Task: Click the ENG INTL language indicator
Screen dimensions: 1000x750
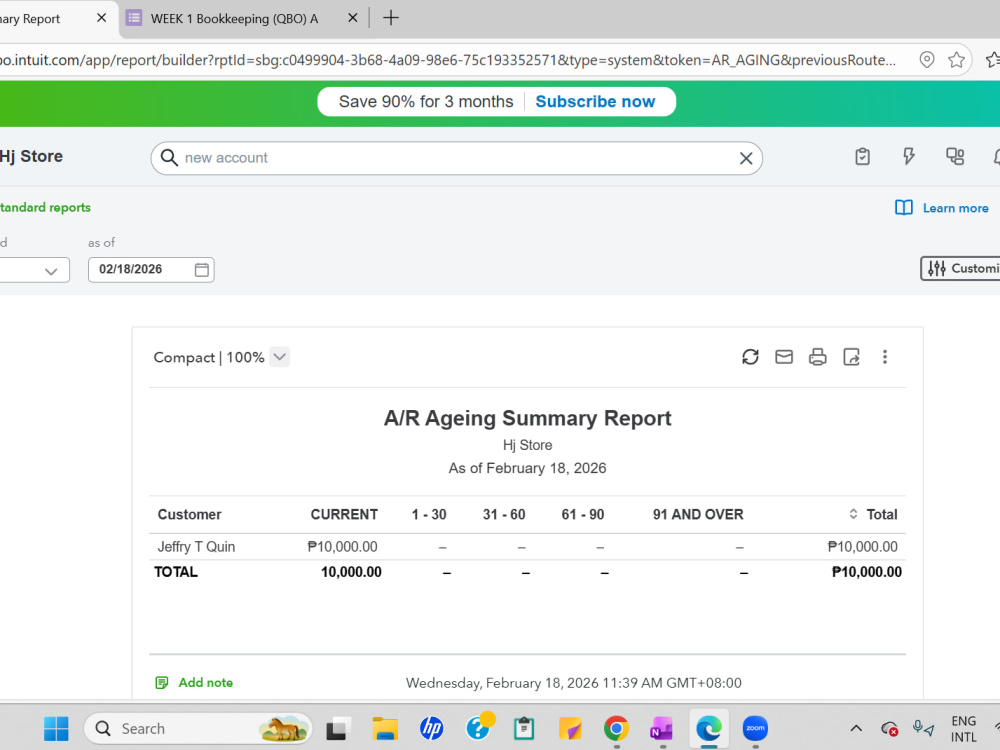Action: coord(963,728)
